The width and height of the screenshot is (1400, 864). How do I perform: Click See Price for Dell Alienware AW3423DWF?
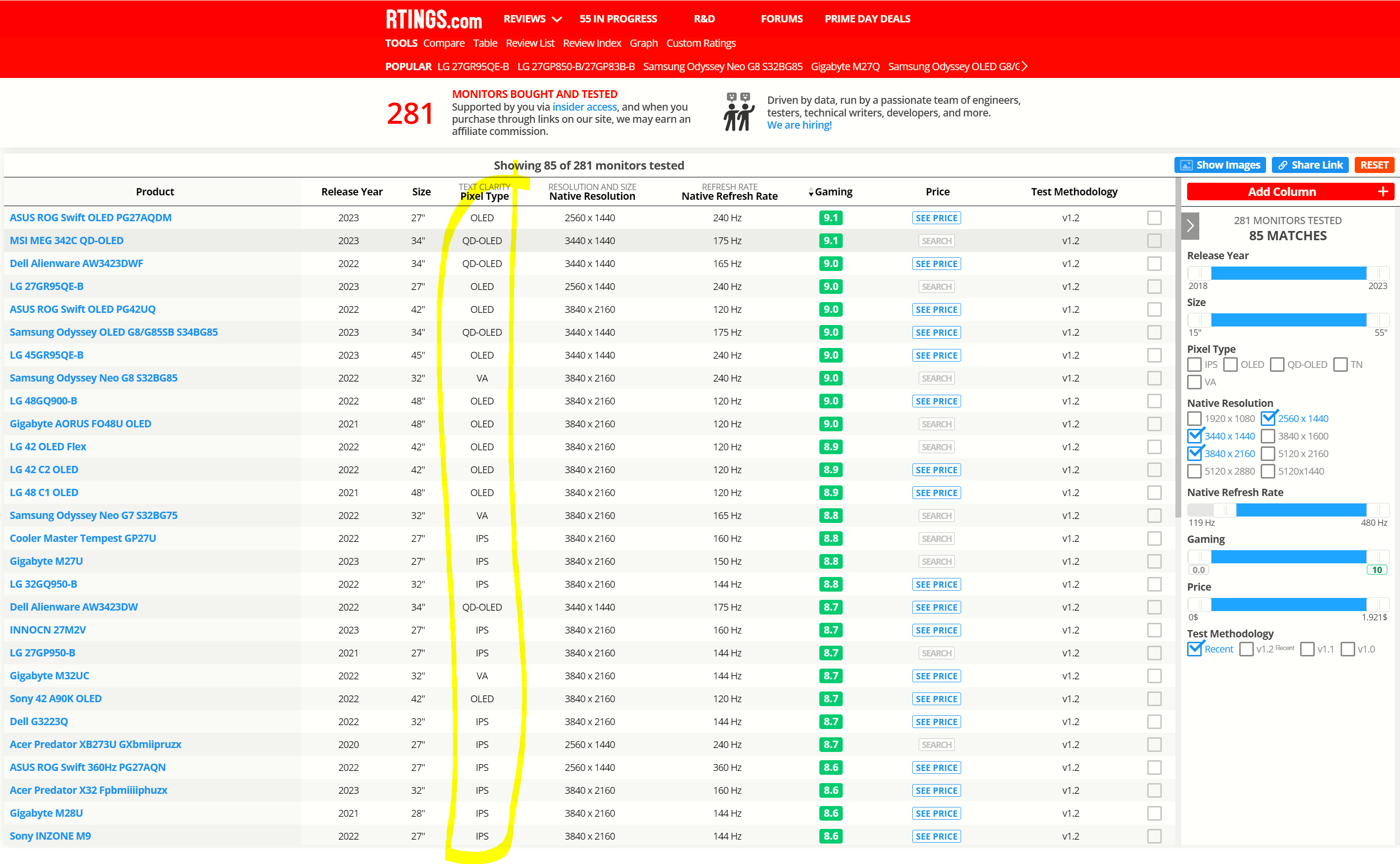[x=936, y=264]
